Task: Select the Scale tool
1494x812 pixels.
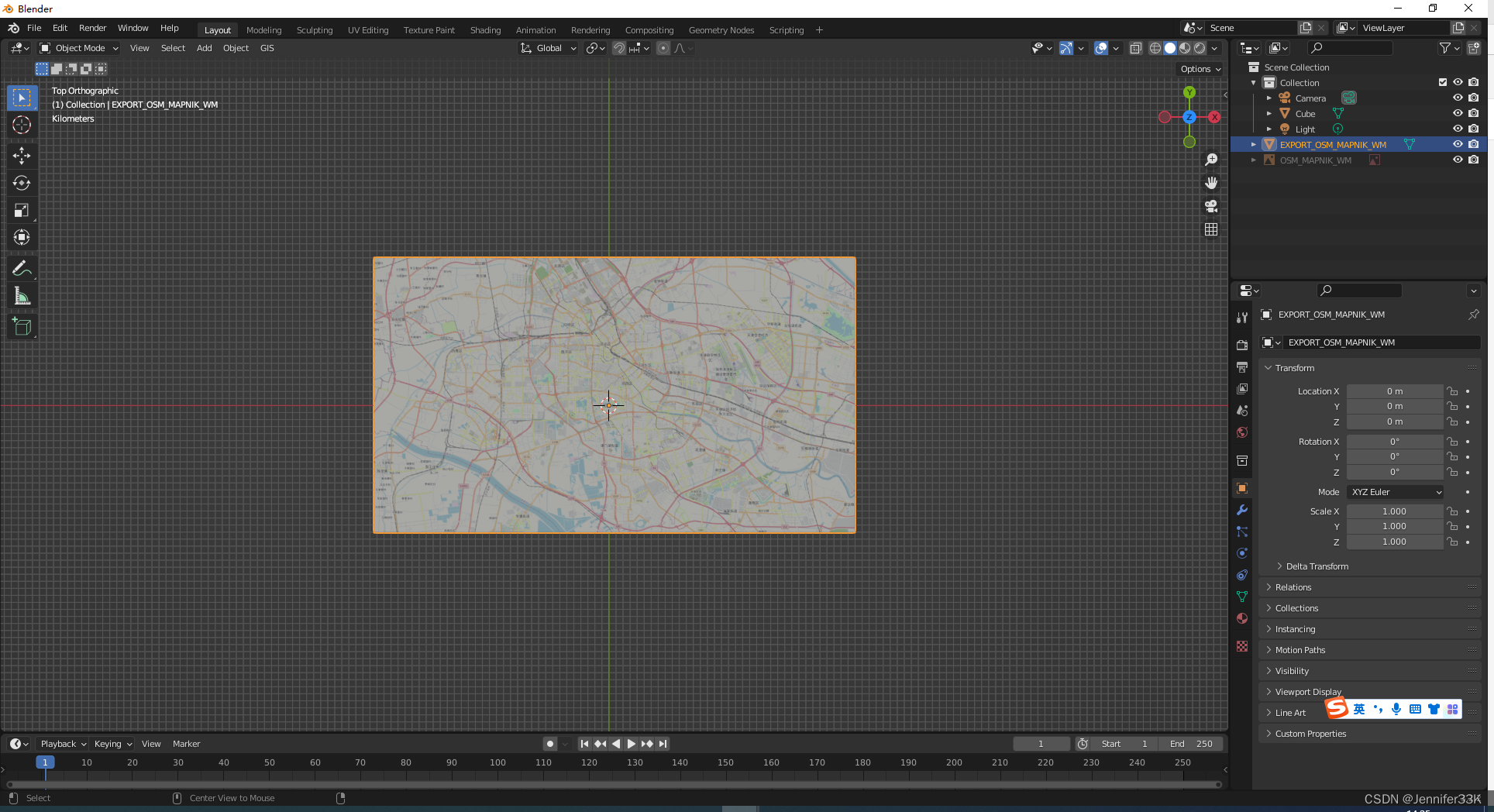Action: 22,210
